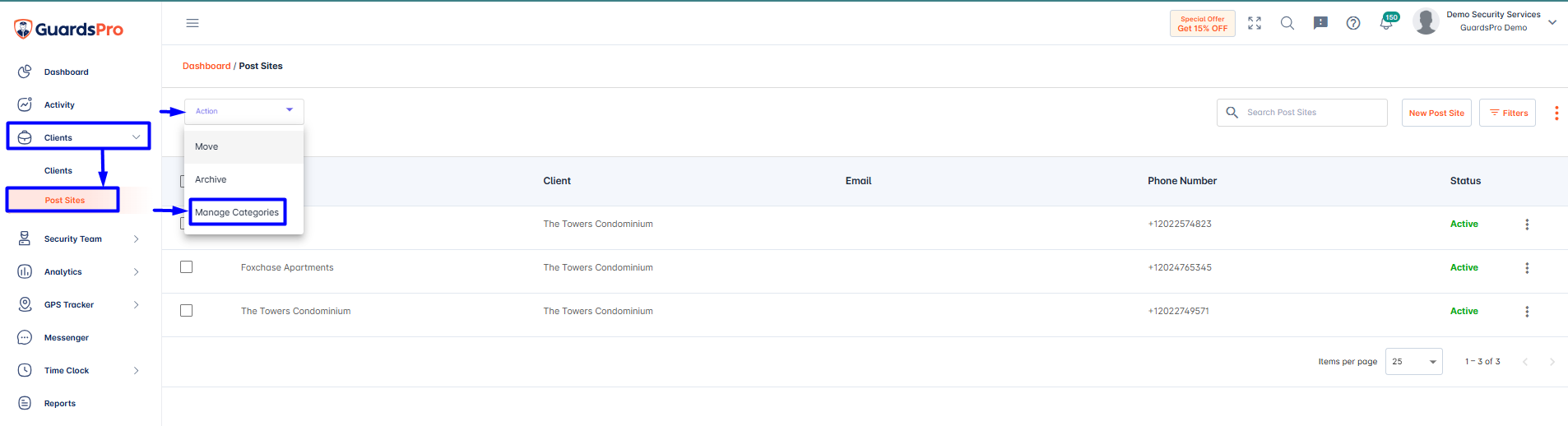Image resolution: width=1568 pixels, height=426 pixels.
Task: Expand the Analytics sidebar section
Action: click(x=79, y=272)
